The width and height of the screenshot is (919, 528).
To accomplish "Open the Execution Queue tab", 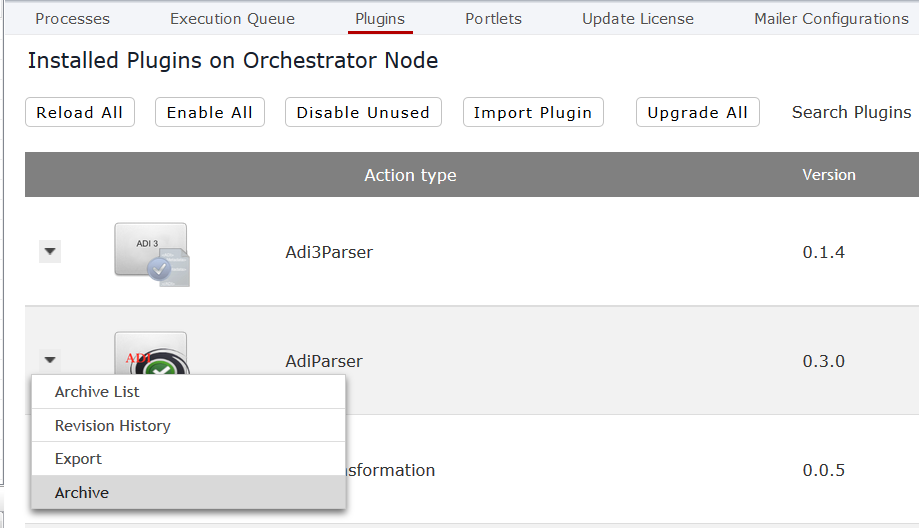I will 233,19.
